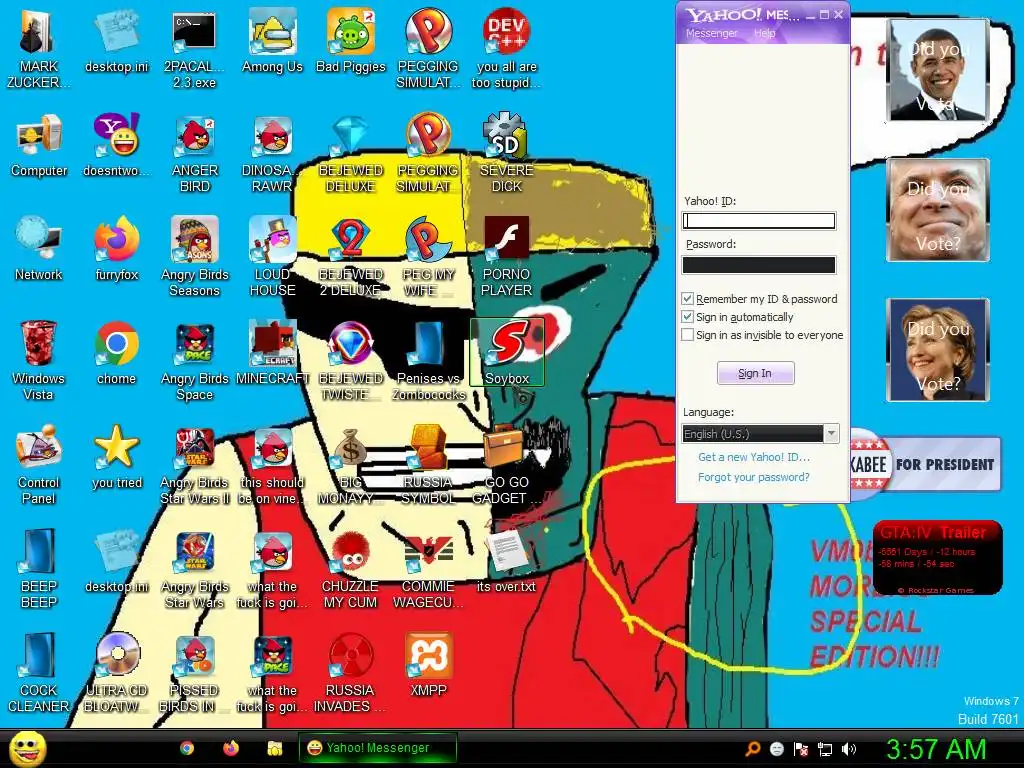Click the Yahoo smiley tray icon
This screenshot has height=768, width=1024.
click(x=776, y=749)
